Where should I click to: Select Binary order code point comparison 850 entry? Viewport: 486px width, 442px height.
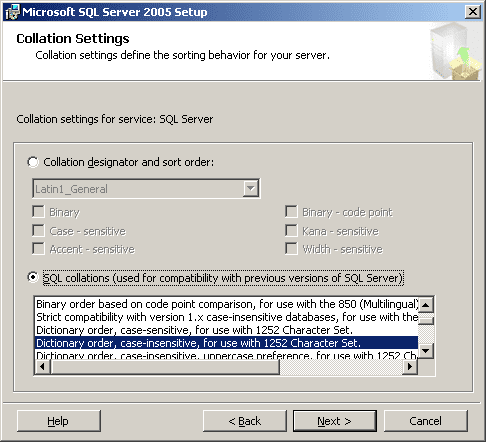coord(226,304)
